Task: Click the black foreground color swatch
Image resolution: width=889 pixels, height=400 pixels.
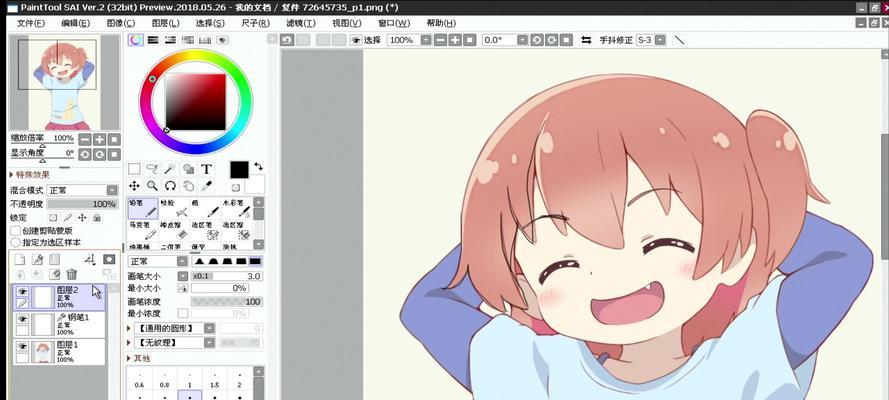Action: (x=239, y=170)
